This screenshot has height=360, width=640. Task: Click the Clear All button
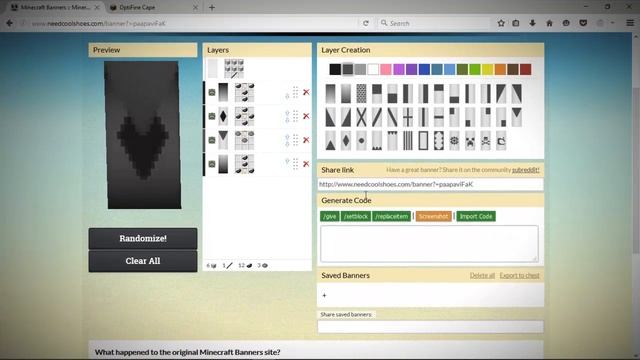coord(143,261)
